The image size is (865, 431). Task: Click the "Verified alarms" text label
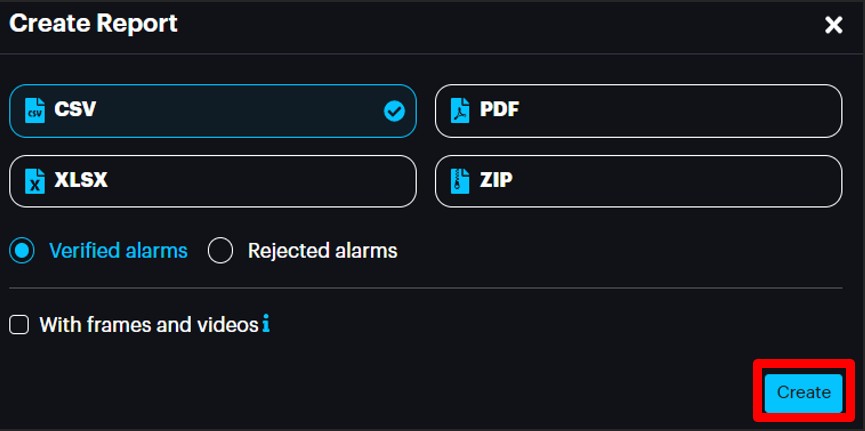coord(118,251)
